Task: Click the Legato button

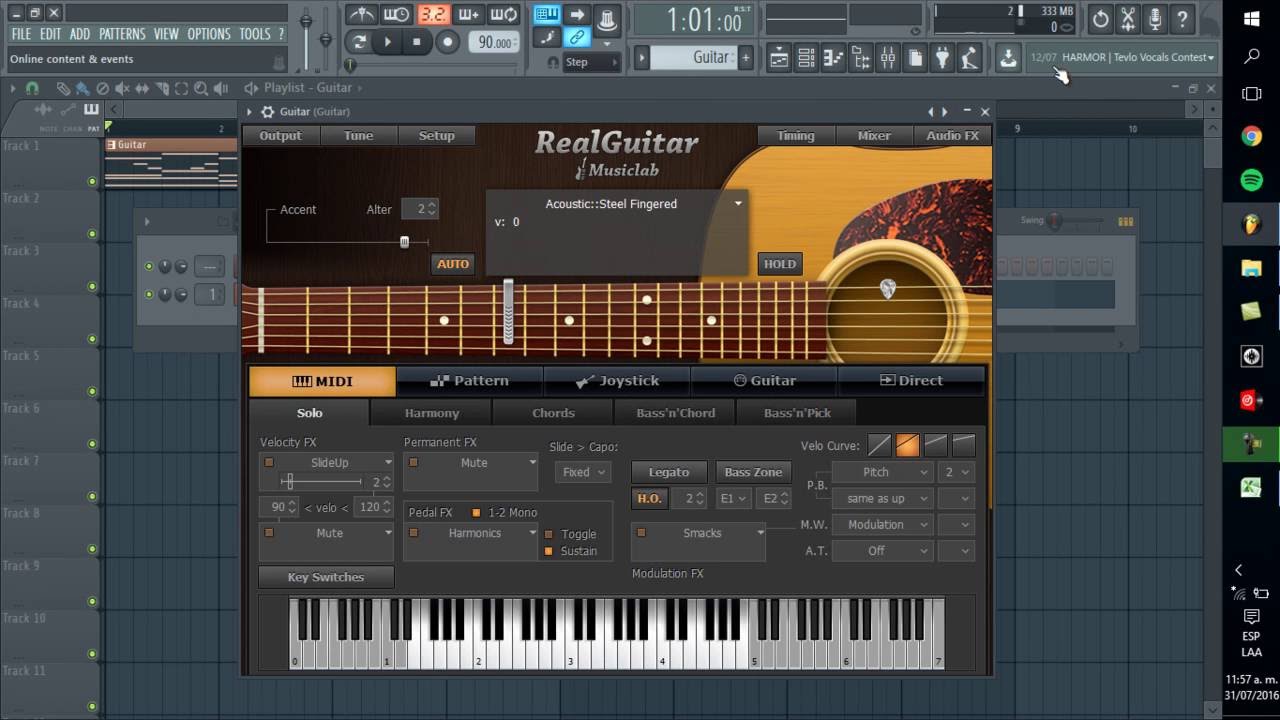Action: pos(669,472)
